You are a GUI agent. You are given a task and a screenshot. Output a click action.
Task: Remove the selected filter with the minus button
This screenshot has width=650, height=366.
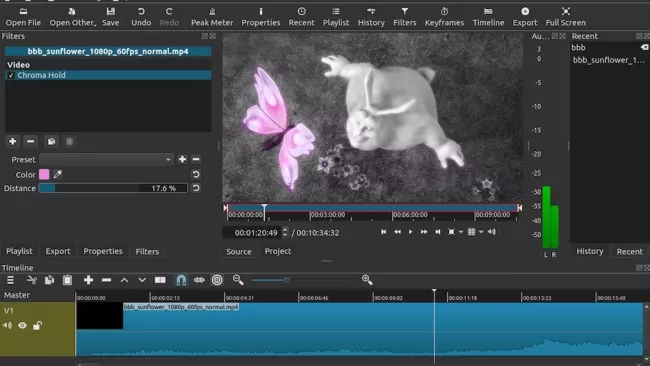30,141
